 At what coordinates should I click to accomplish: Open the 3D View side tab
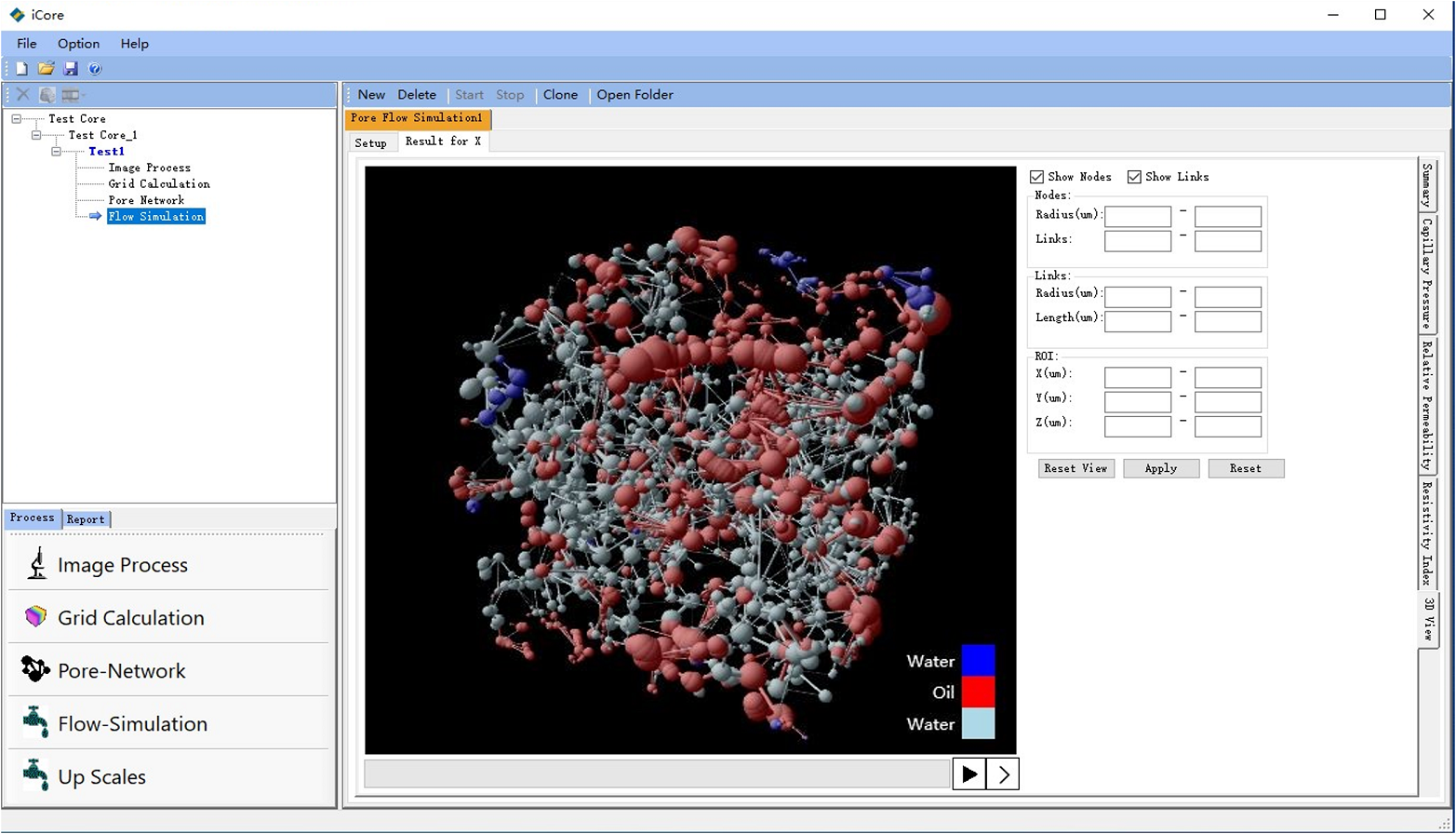[x=1428, y=619]
